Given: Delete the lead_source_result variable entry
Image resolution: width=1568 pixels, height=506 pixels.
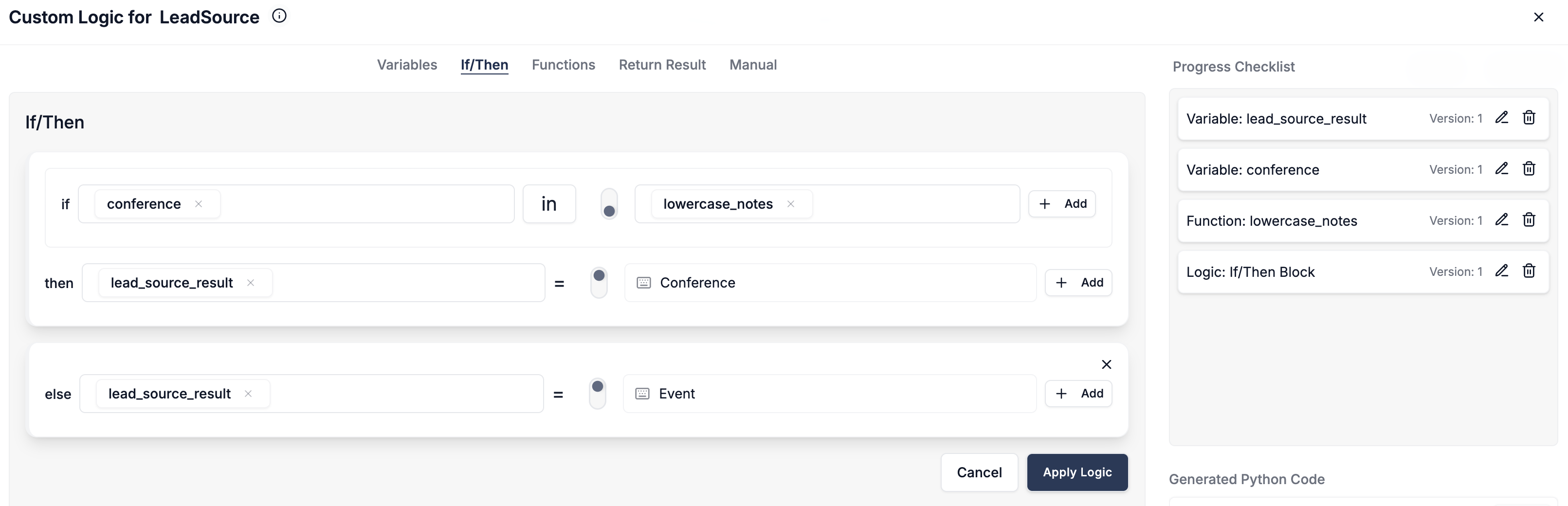Looking at the screenshot, I should click(1529, 118).
